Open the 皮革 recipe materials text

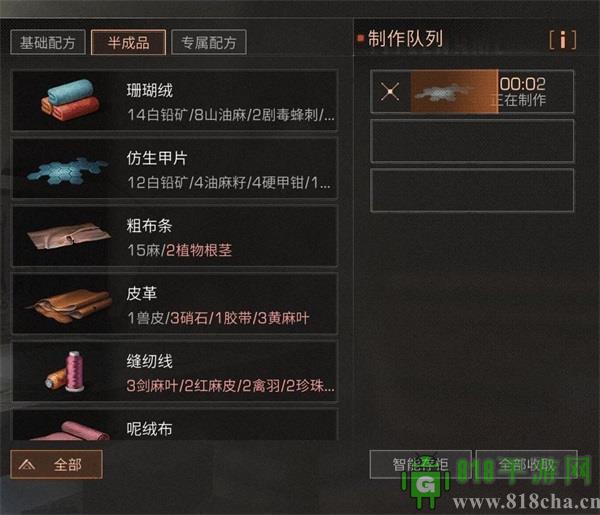pos(218,318)
